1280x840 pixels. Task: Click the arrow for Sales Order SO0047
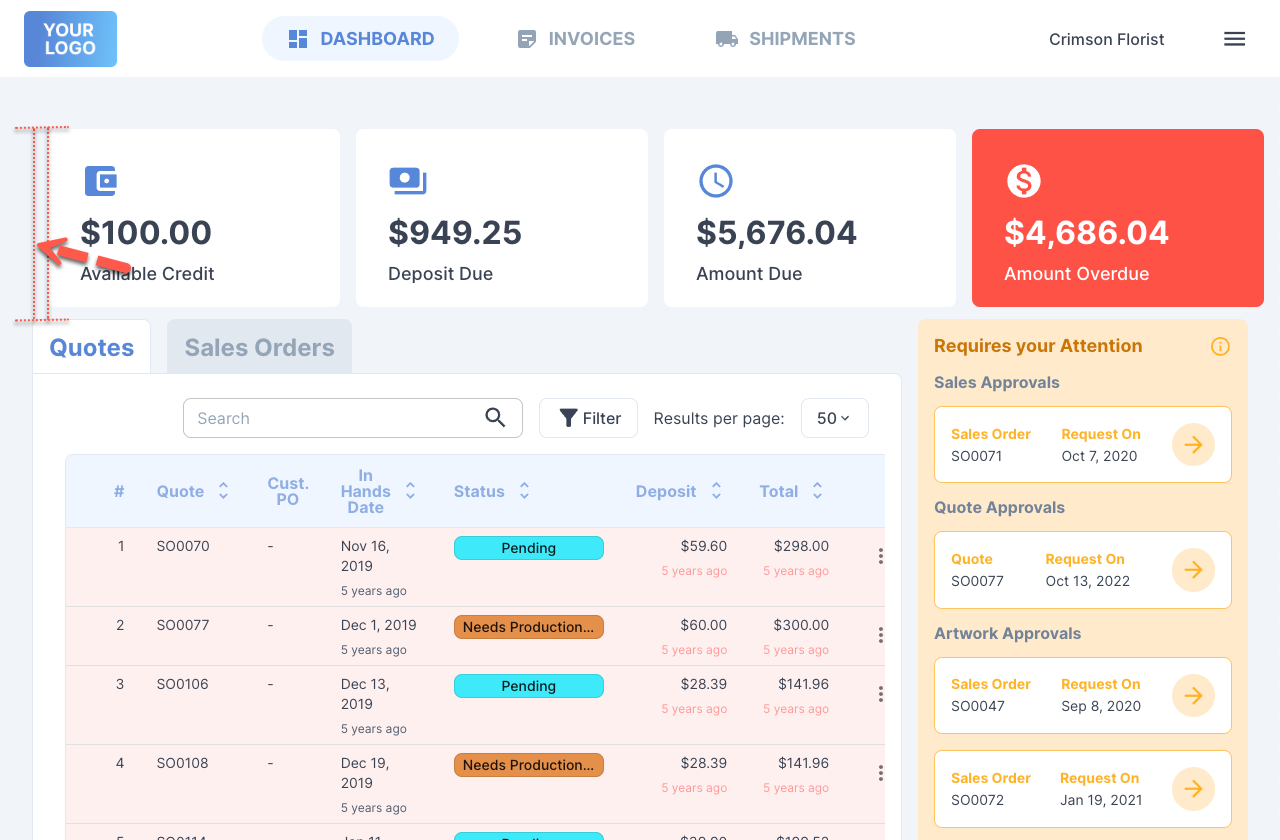point(1193,696)
